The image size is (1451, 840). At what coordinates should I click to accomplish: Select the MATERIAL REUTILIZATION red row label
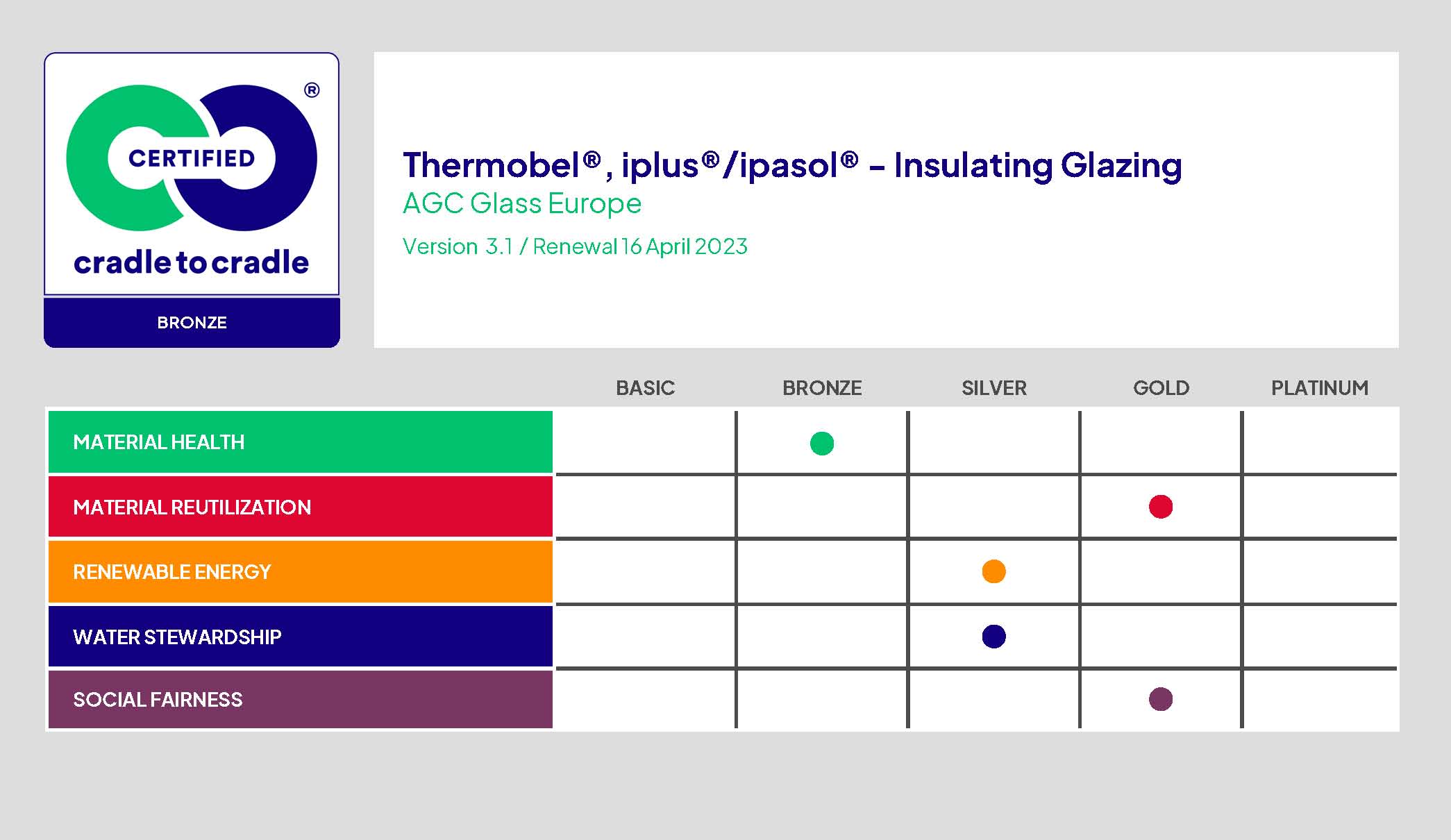pyautogui.click(x=192, y=507)
